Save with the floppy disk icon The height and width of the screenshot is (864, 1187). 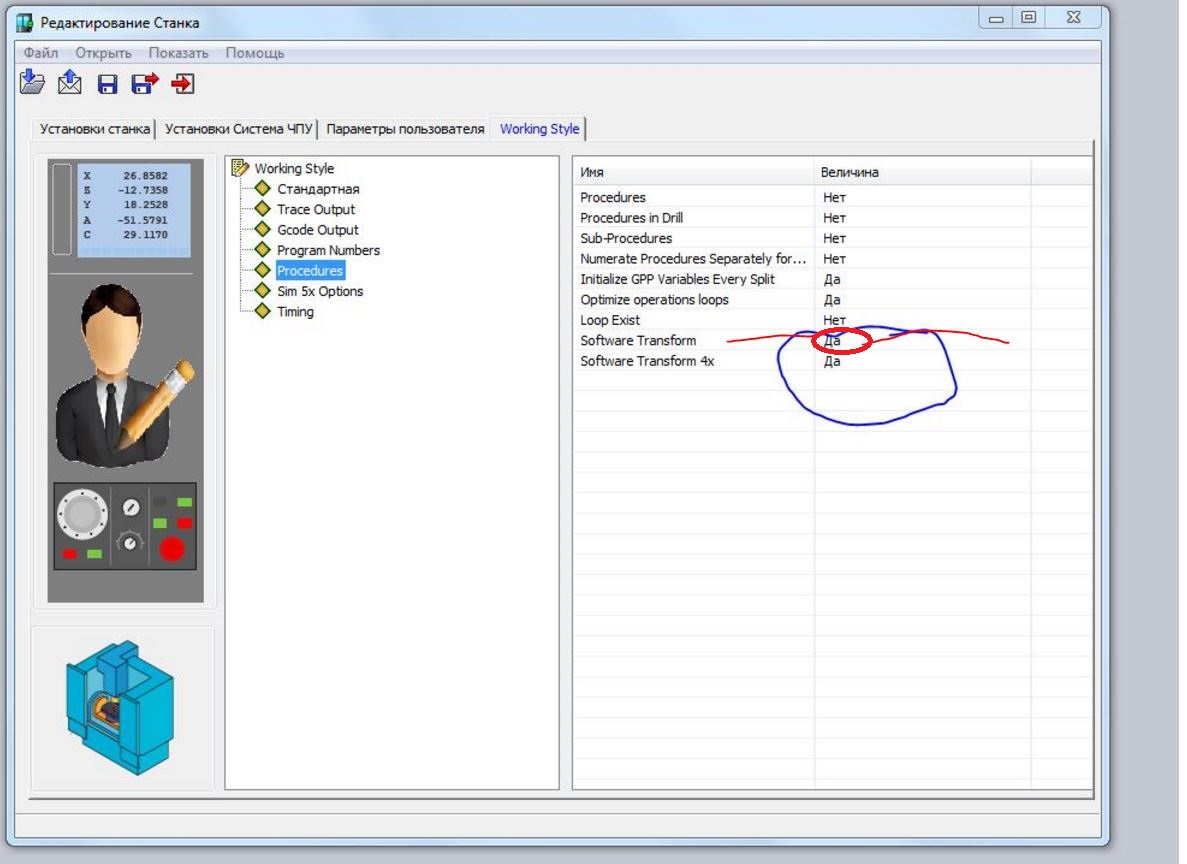[107, 84]
